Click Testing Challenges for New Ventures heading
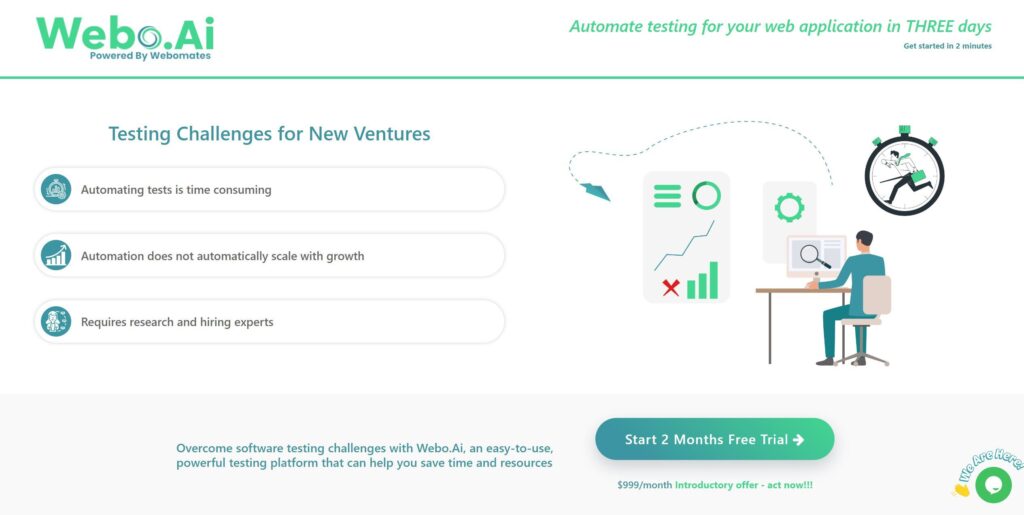 269,133
